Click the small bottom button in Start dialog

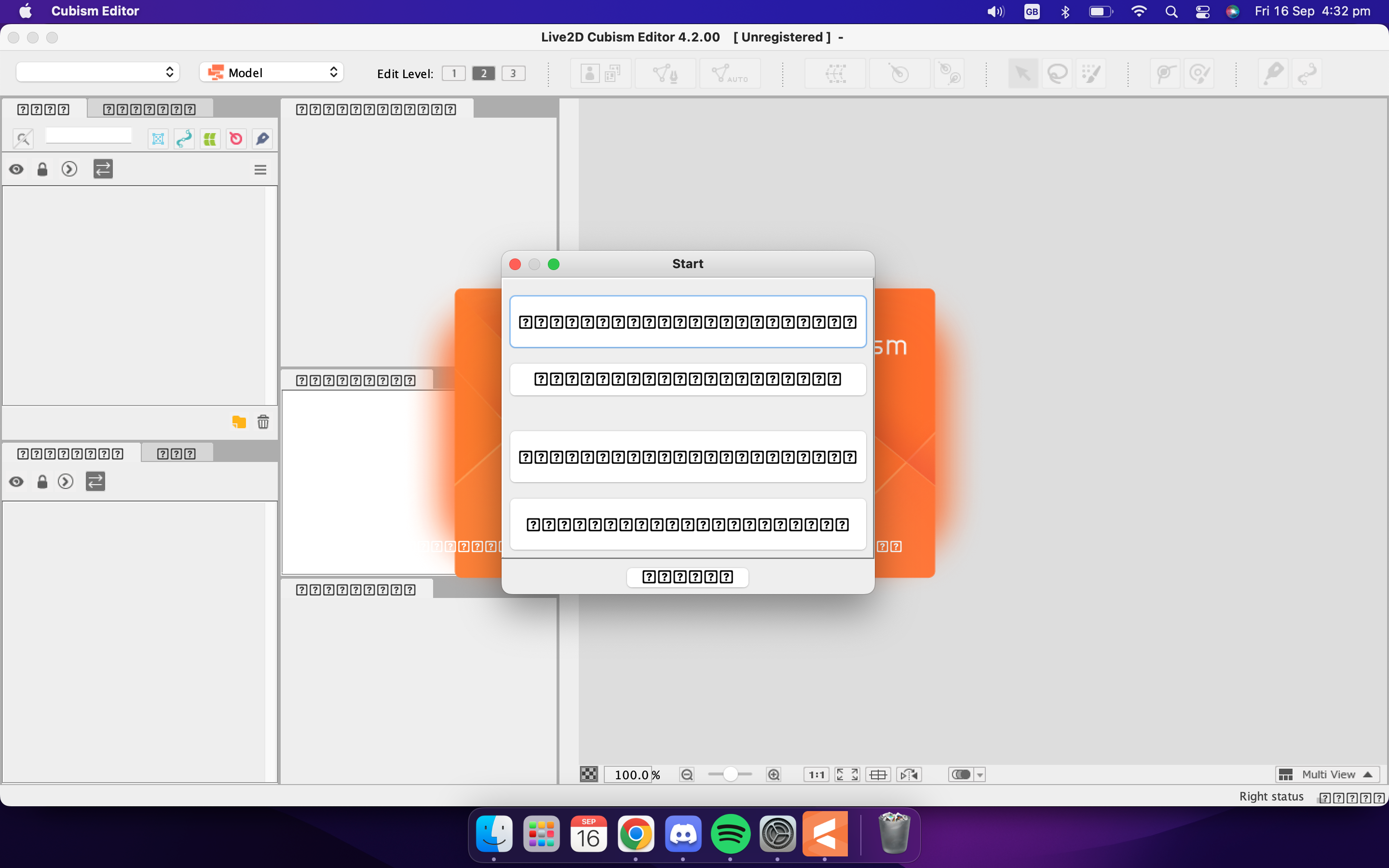point(688,577)
